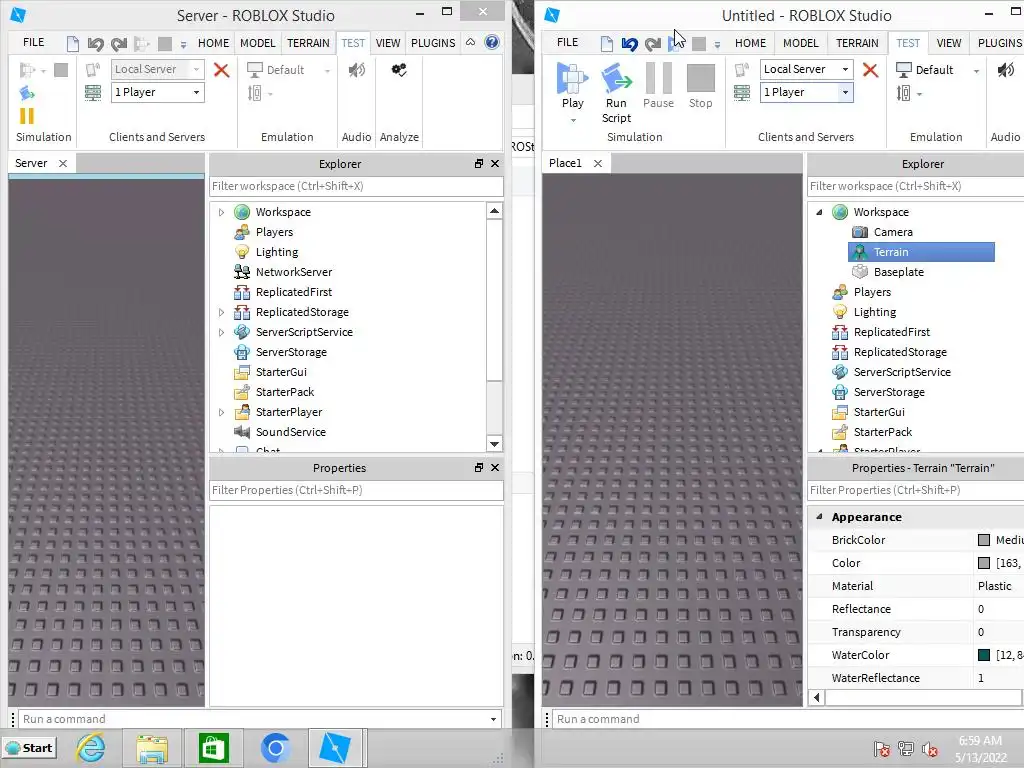
Task: Open the 1 Player dropdown in Untitled window
Action: 845,93
